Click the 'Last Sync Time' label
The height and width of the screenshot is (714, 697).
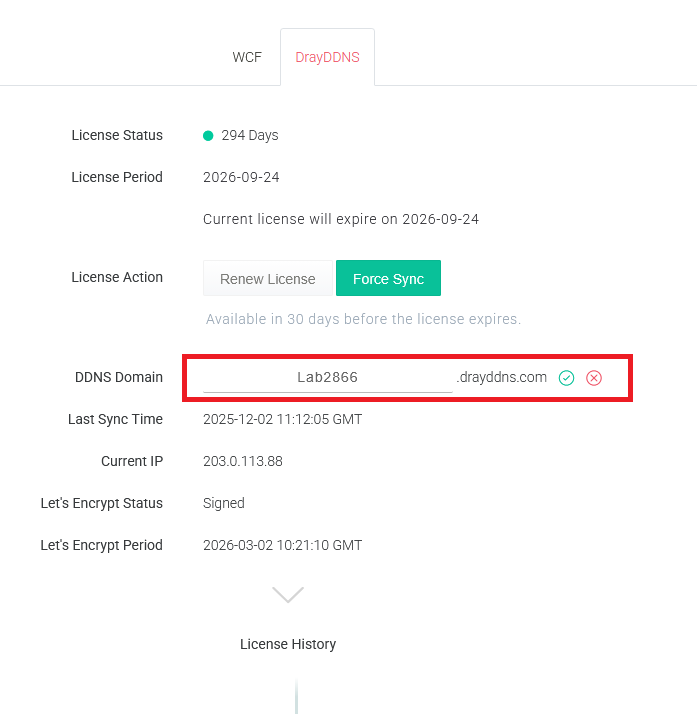(116, 419)
